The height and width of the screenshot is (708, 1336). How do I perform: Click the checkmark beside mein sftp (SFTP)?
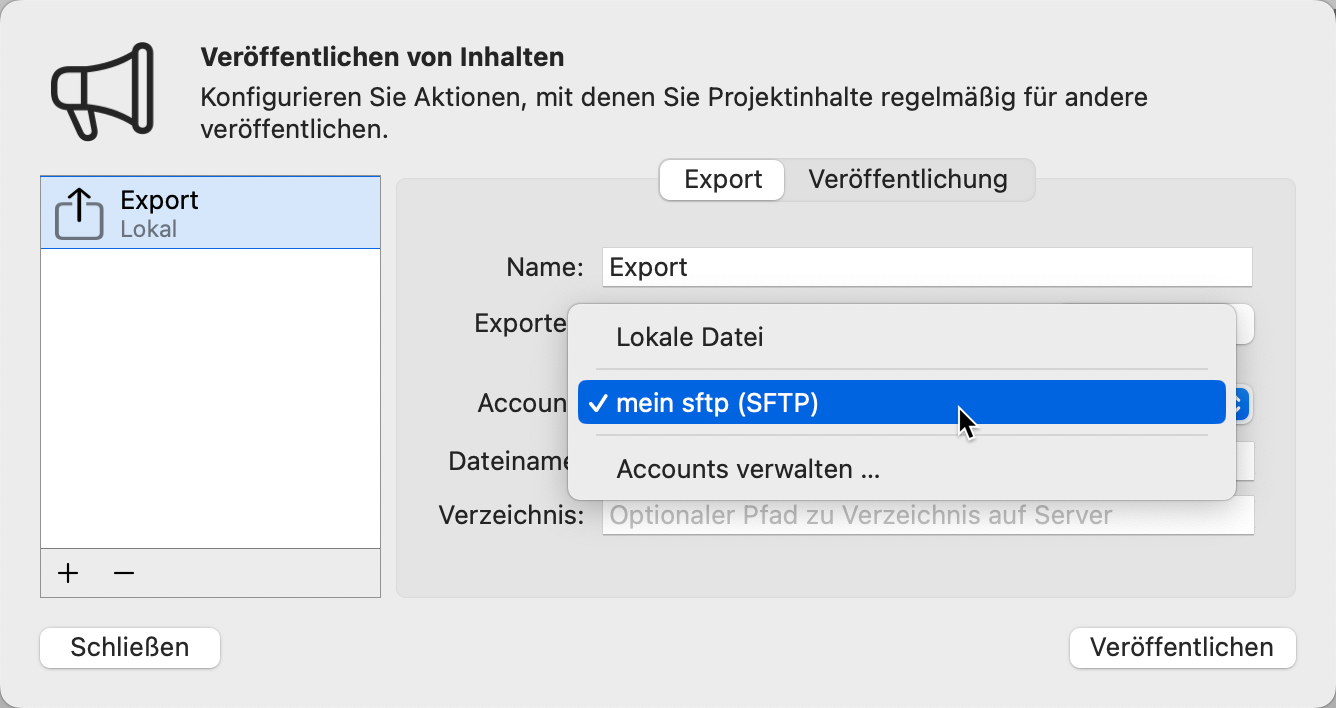(x=597, y=403)
